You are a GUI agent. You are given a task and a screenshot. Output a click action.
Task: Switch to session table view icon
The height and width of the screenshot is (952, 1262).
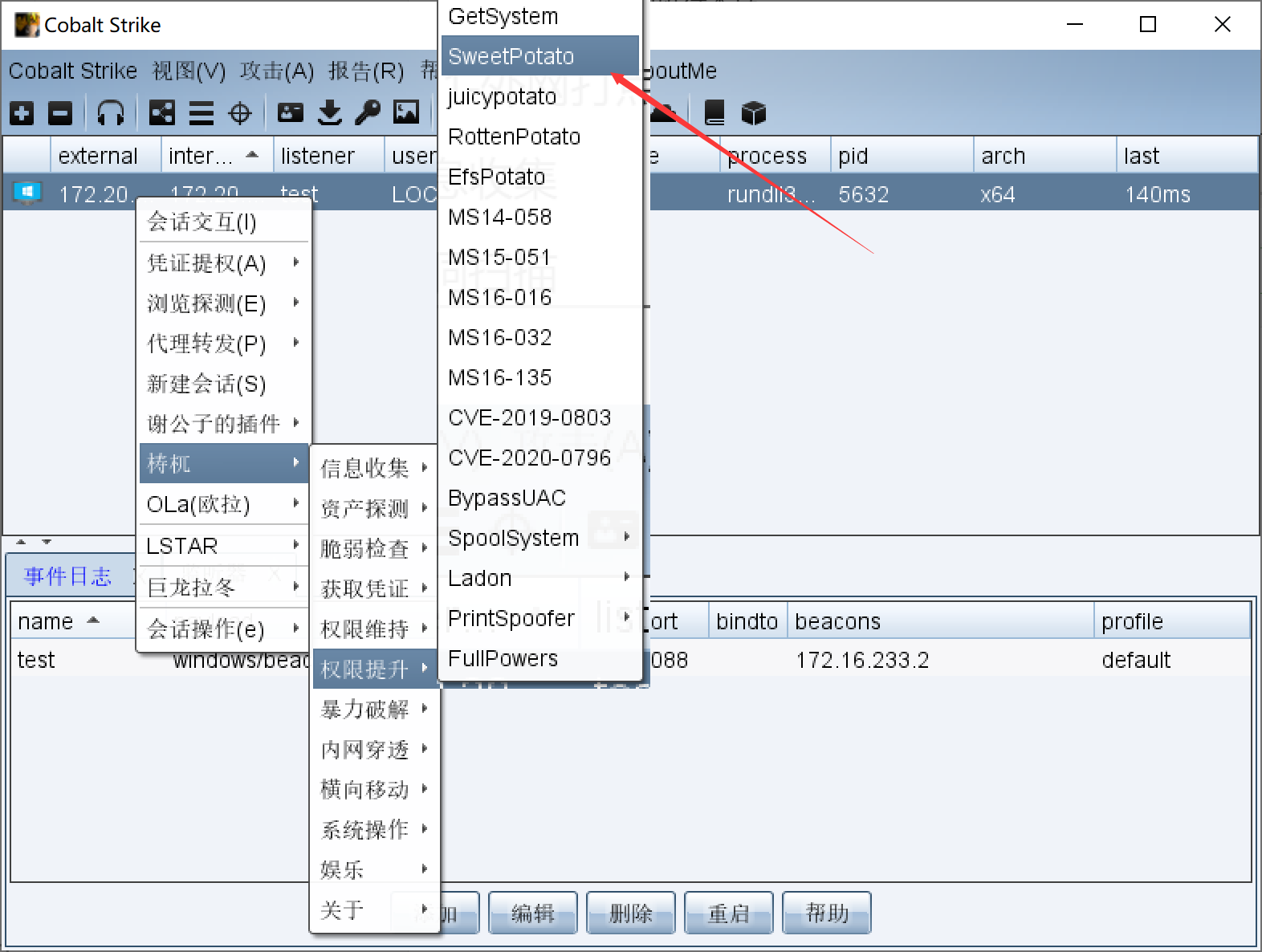[x=201, y=113]
